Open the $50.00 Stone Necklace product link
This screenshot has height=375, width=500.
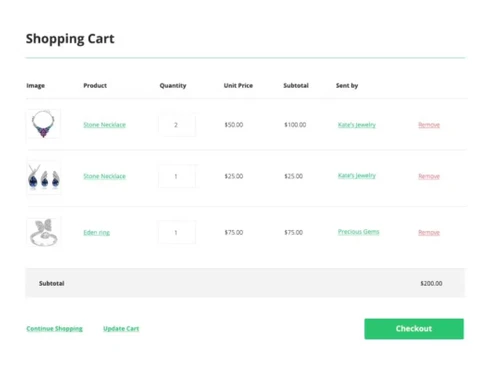[x=104, y=125]
